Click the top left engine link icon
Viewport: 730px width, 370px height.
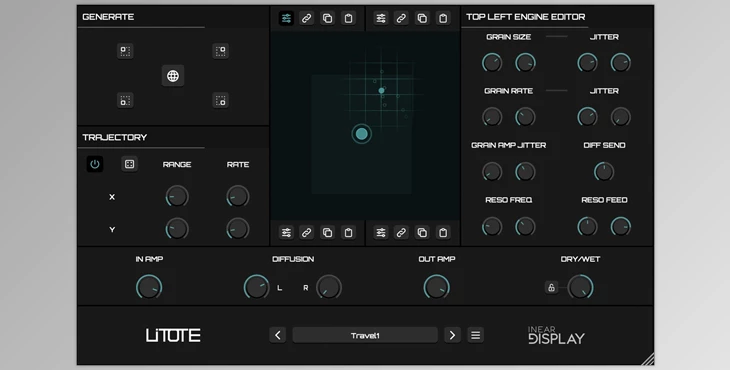(306, 18)
